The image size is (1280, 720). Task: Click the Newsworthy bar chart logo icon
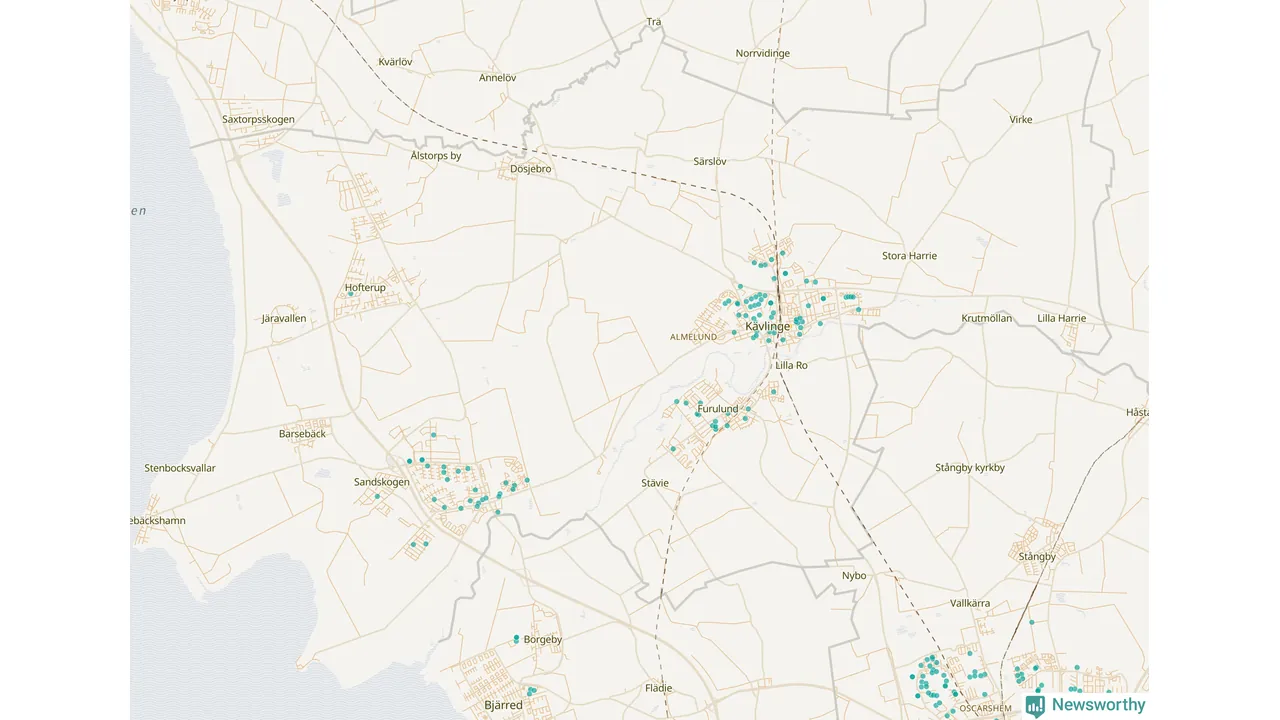[x=1035, y=705]
